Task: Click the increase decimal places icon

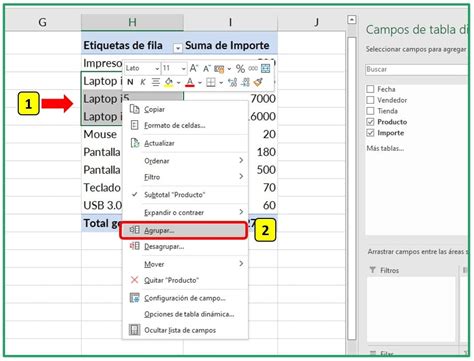Action: (x=232, y=82)
